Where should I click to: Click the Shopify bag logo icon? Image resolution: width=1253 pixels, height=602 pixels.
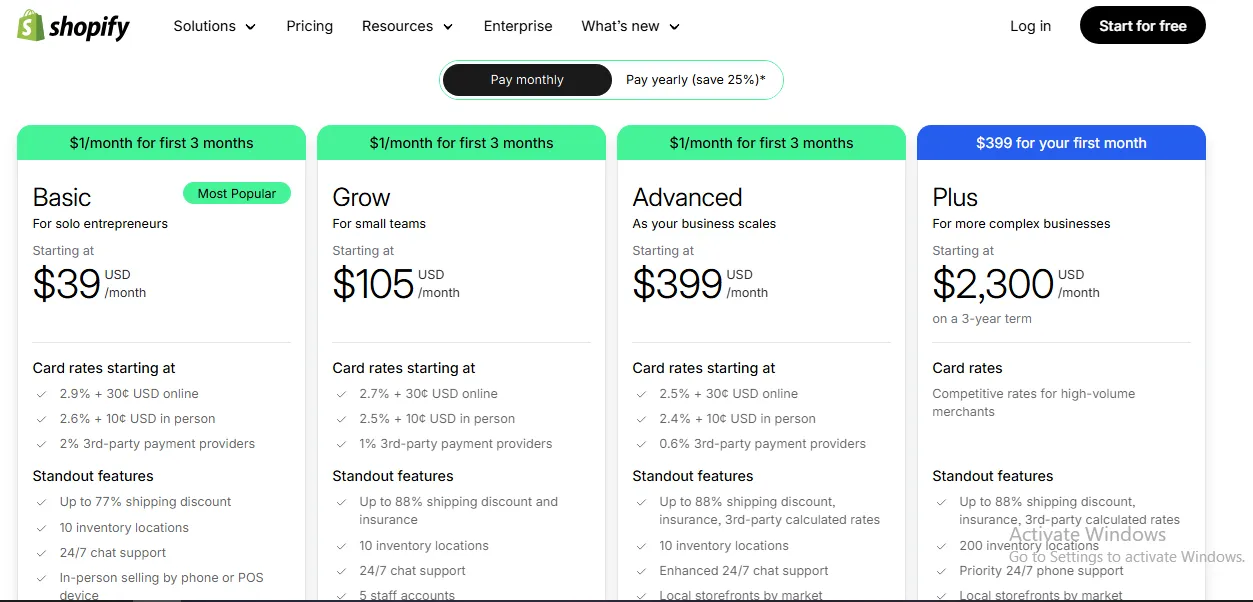pyautogui.click(x=31, y=26)
